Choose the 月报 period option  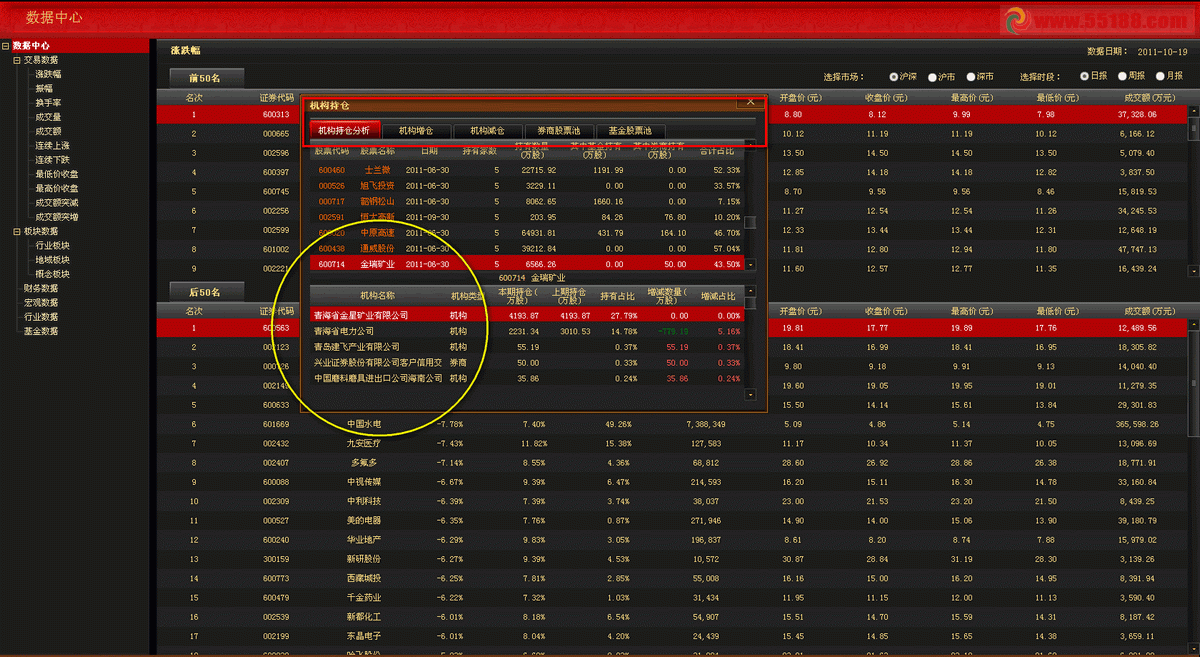pyautogui.click(x=1161, y=77)
